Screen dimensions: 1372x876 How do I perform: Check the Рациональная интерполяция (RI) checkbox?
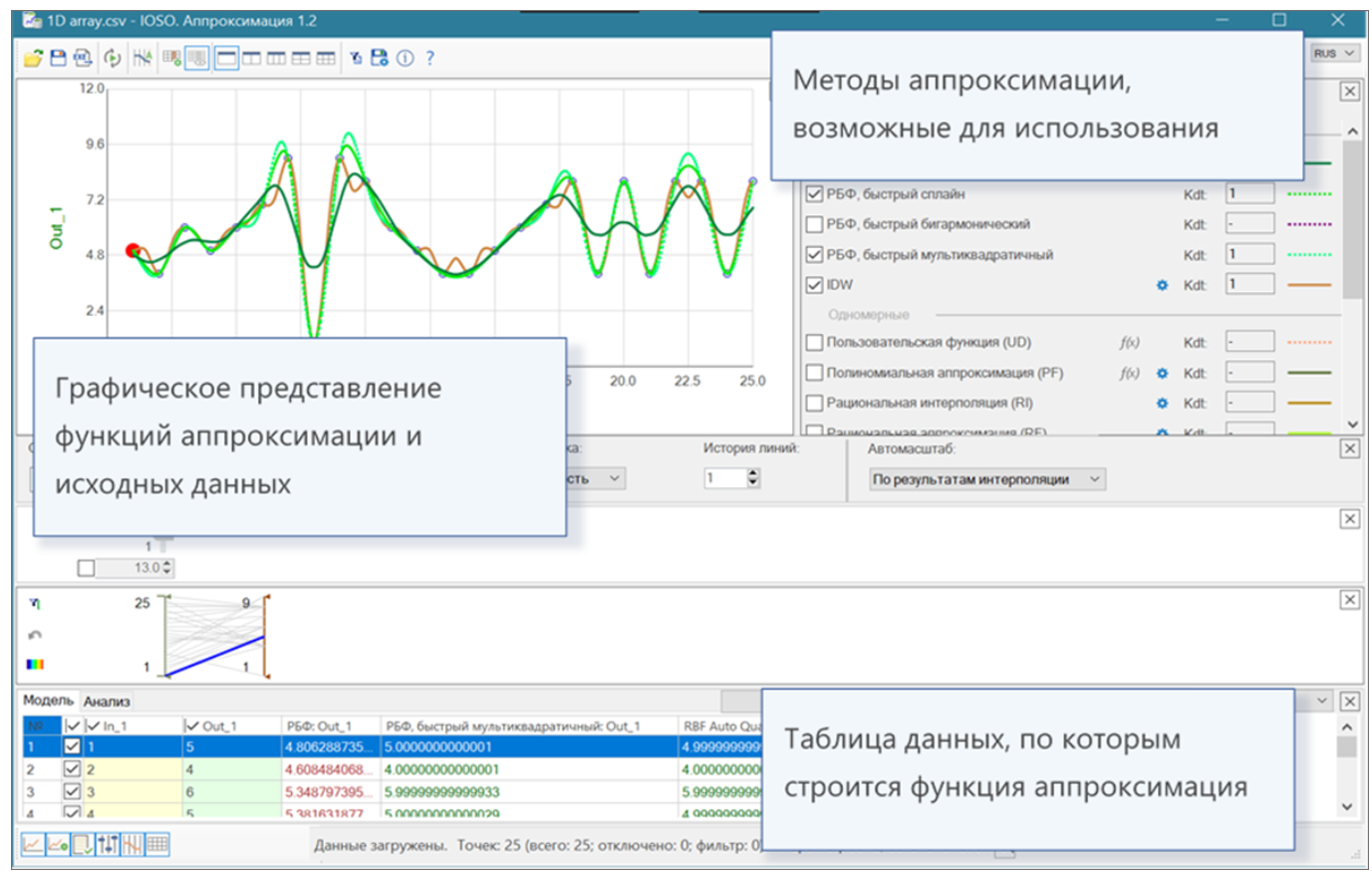click(x=814, y=404)
